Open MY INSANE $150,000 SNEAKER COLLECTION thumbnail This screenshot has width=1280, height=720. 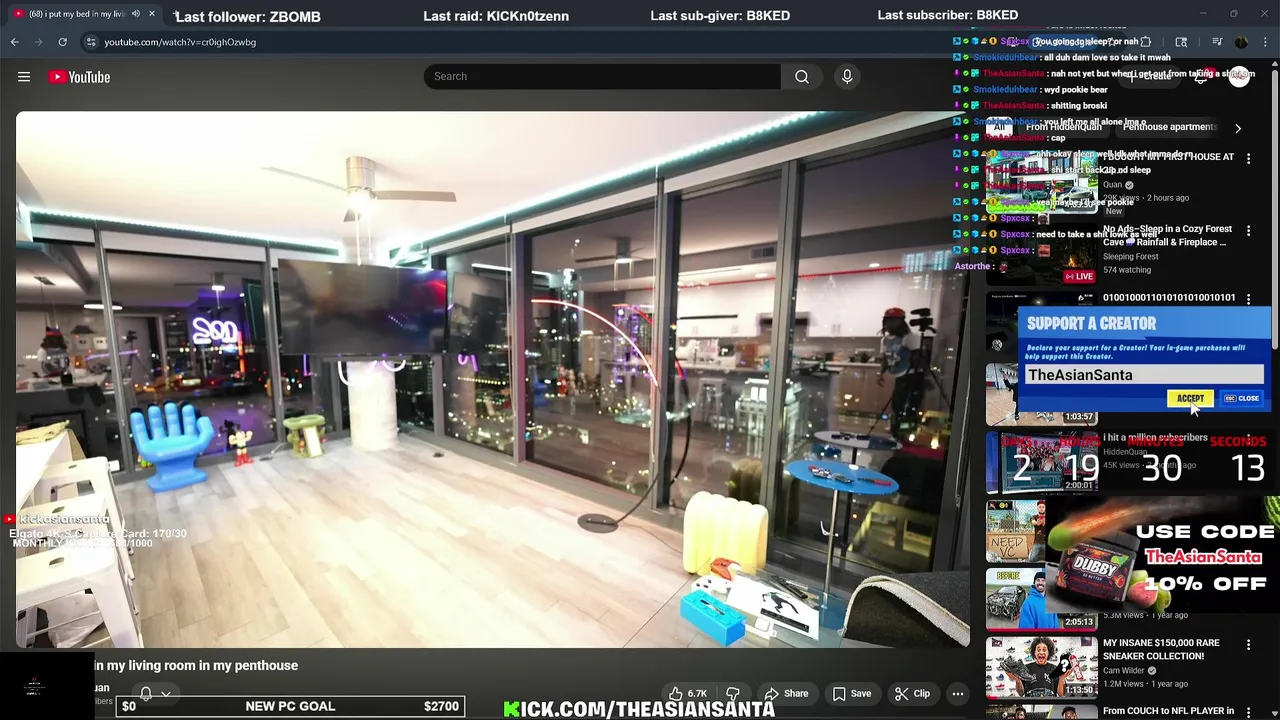coord(1042,666)
